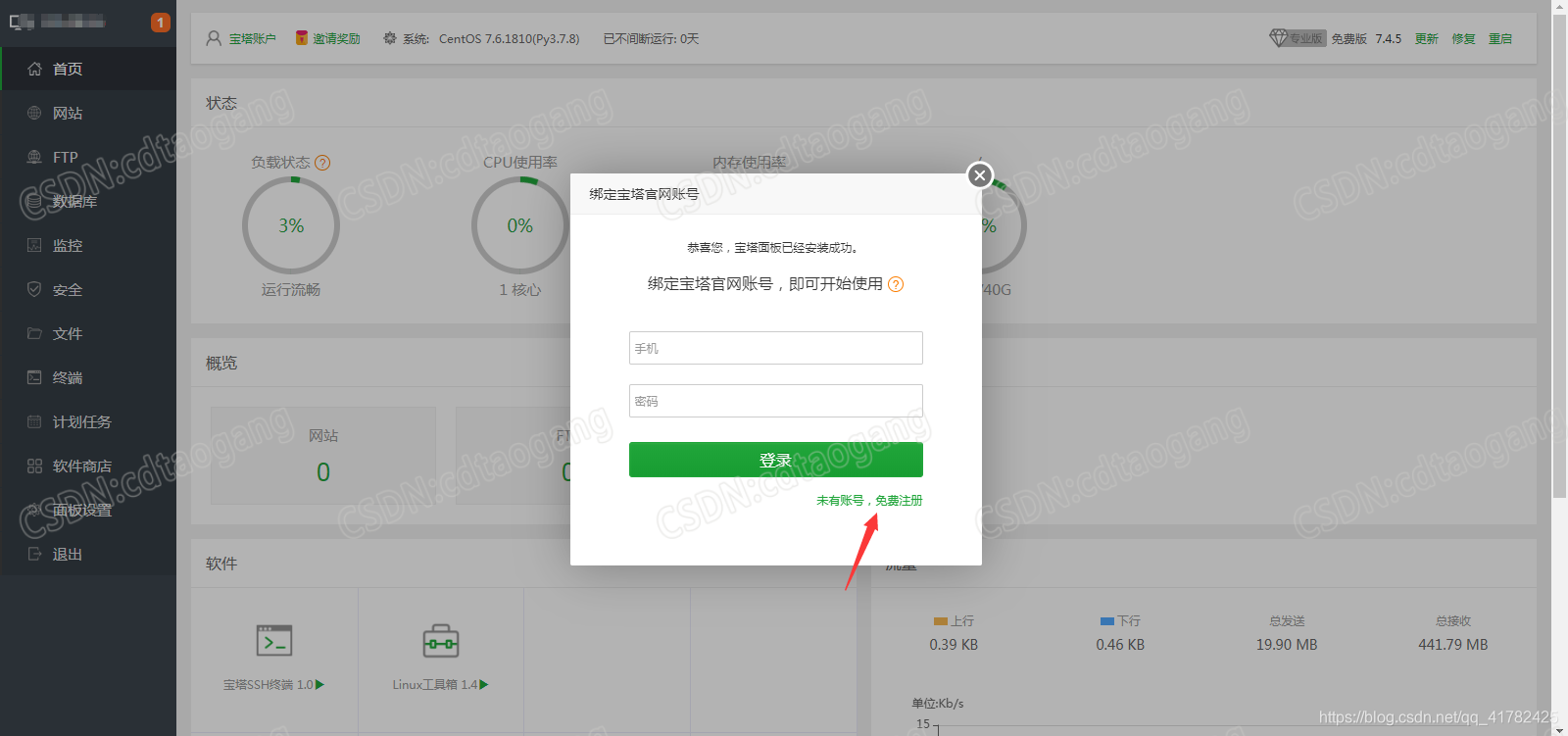The width and height of the screenshot is (1568, 736).
Task: Click the help icon after 即可开始使用
Action: (896, 284)
